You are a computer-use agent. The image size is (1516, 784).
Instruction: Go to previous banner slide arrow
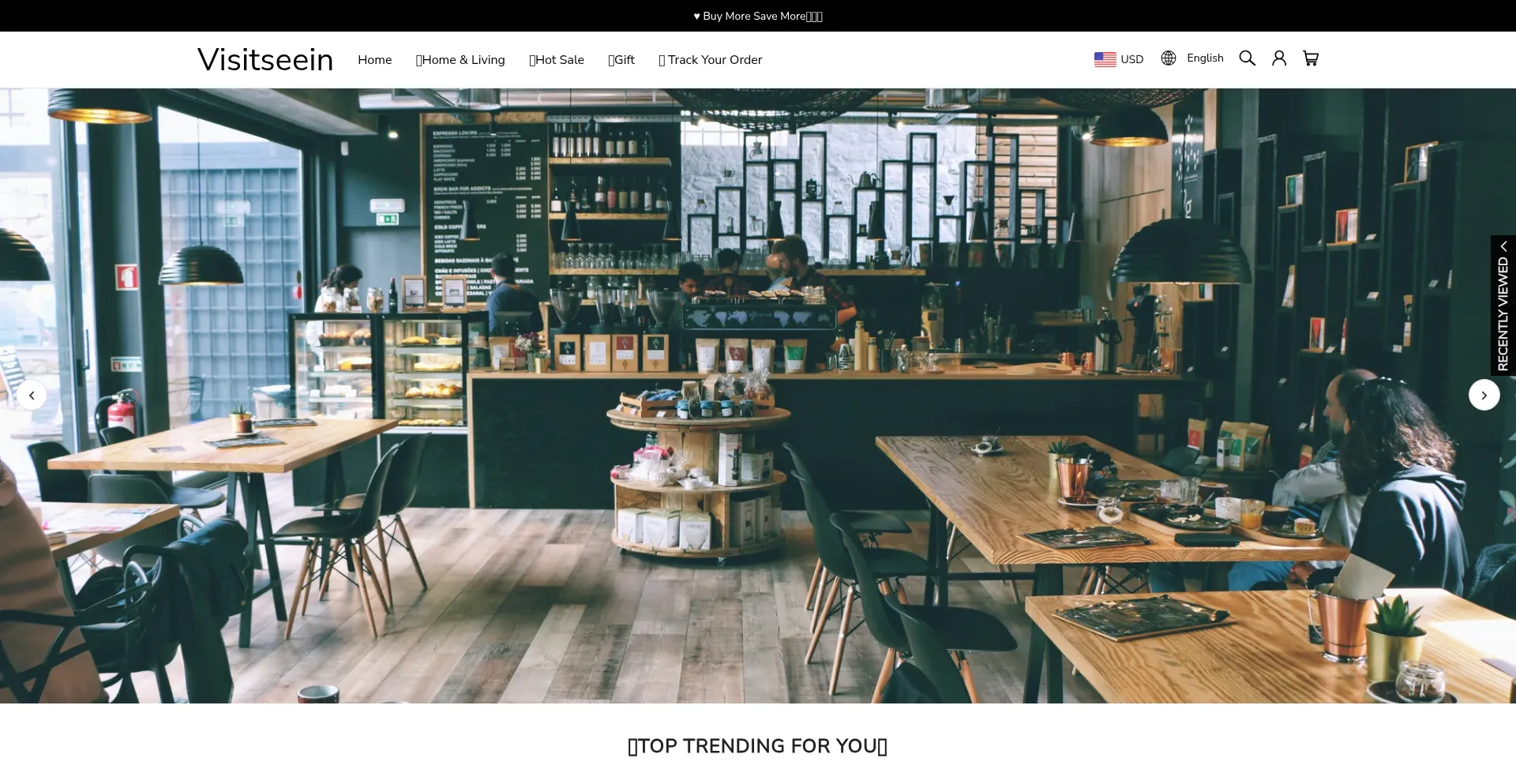coord(32,395)
